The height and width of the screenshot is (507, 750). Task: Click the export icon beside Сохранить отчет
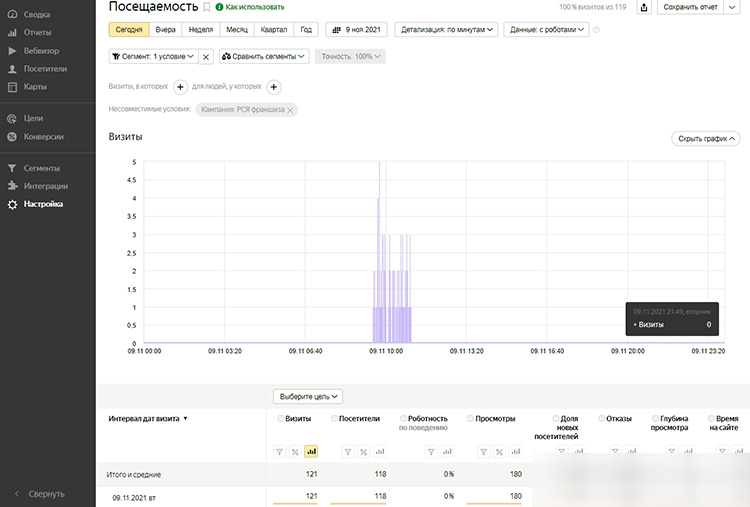tap(644, 7)
